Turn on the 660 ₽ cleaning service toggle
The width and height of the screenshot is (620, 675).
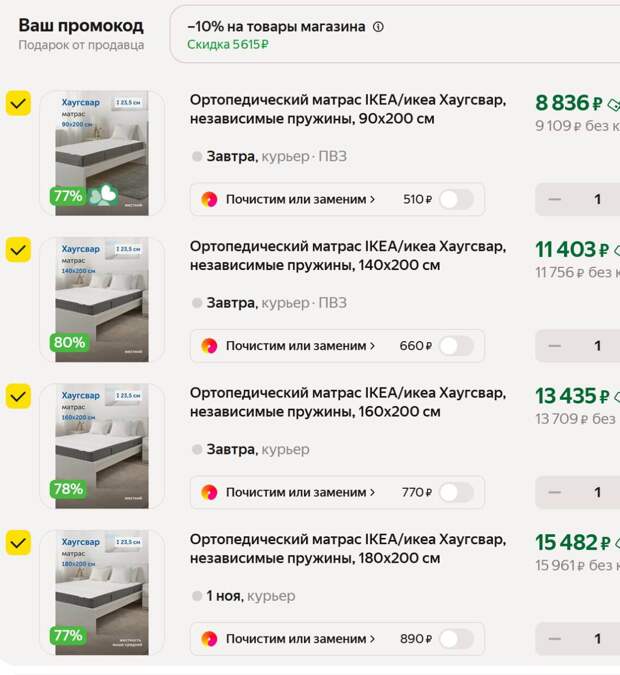[456, 345]
